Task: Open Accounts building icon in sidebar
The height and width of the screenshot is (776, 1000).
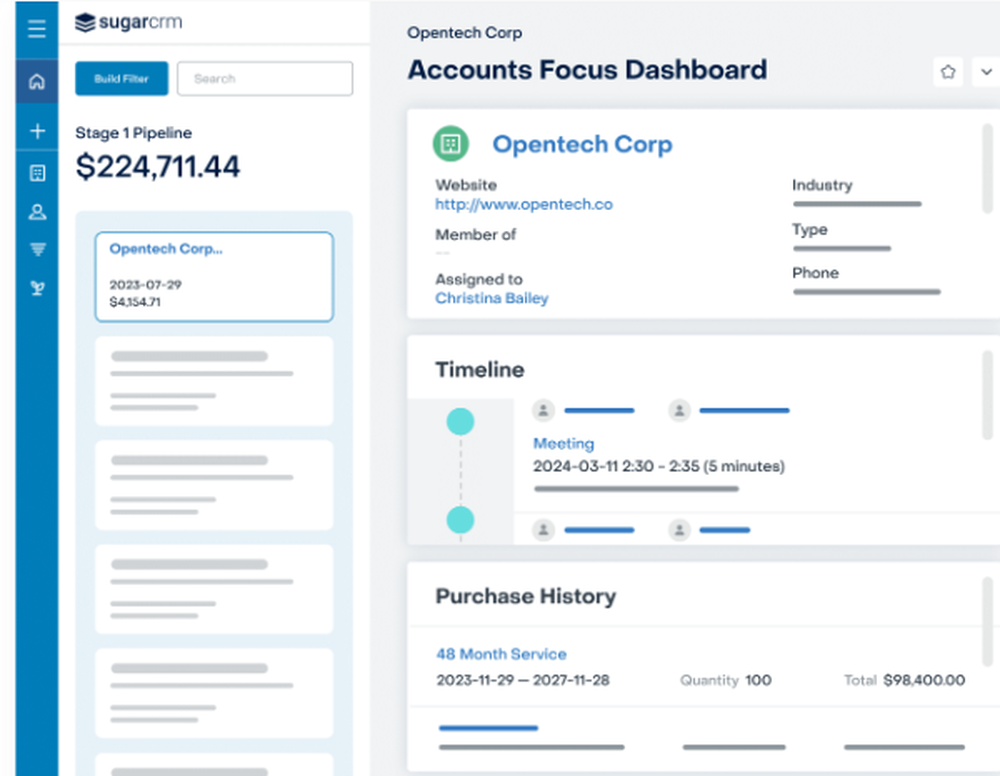Action: (37, 173)
